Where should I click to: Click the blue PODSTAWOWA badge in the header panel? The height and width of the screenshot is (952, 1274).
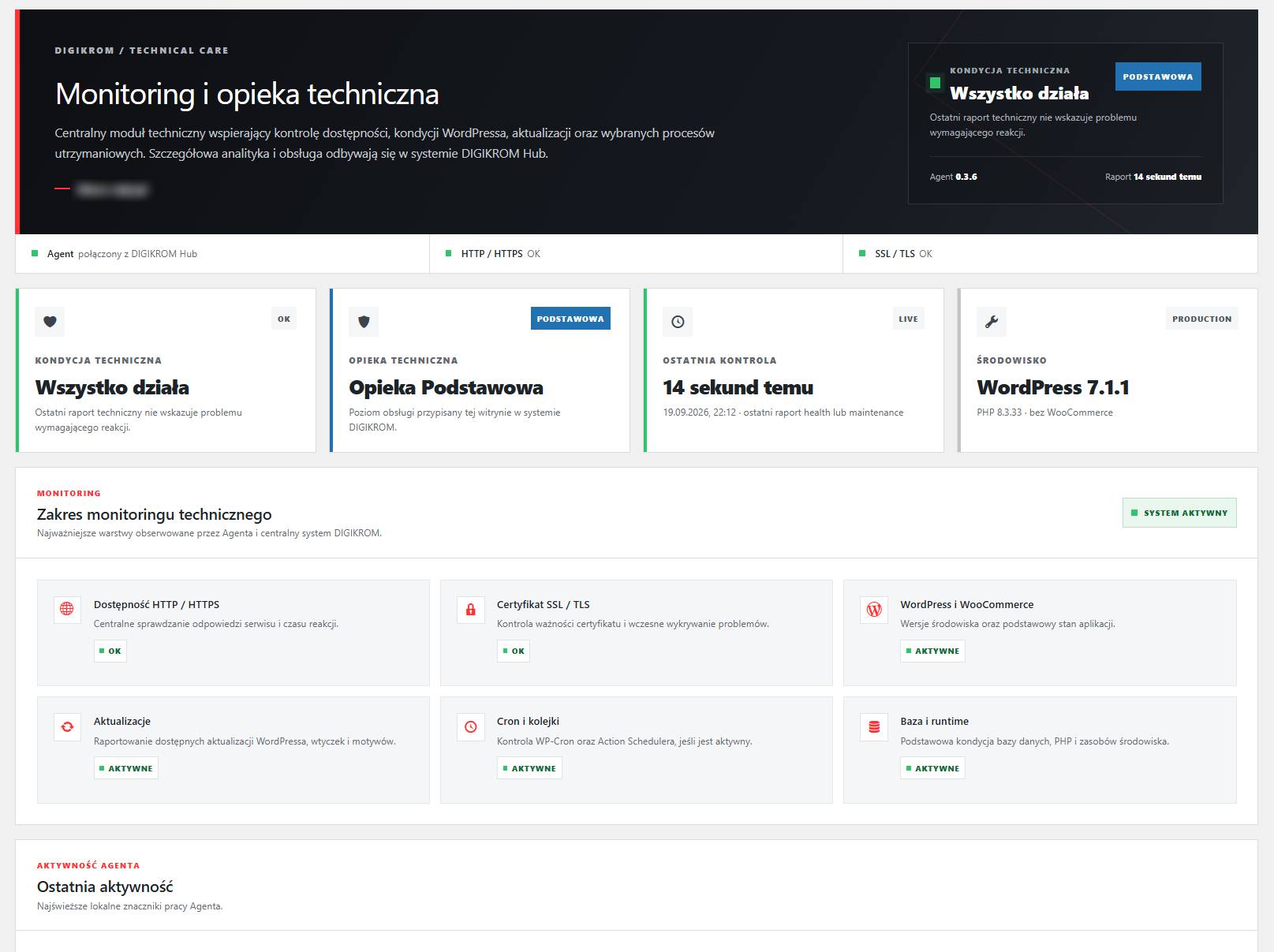coord(1158,77)
